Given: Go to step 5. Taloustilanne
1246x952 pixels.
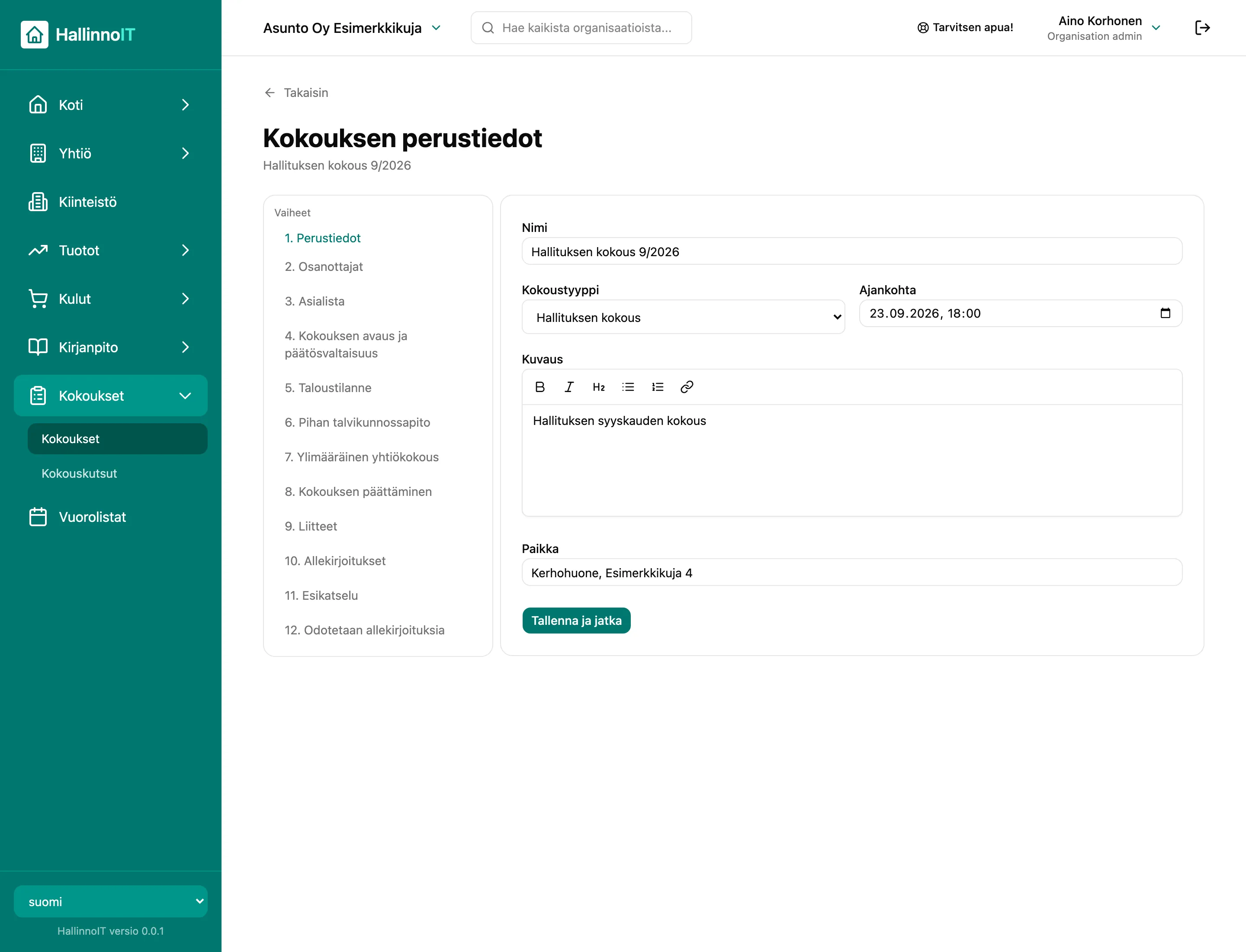Looking at the screenshot, I should point(328,388).
